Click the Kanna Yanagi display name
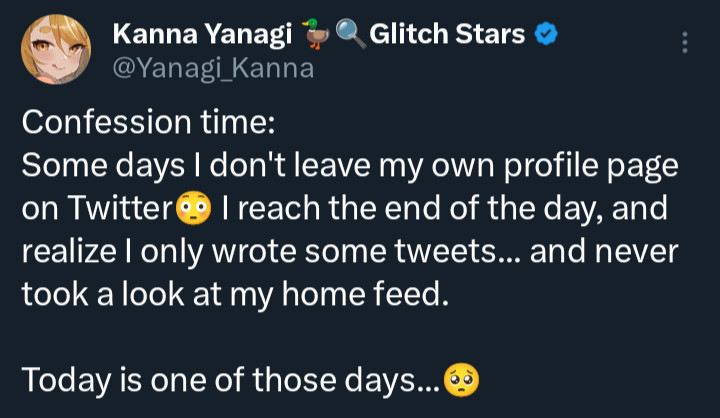The height and width of the screenshot is (418, 720). (x=195, y=35)
